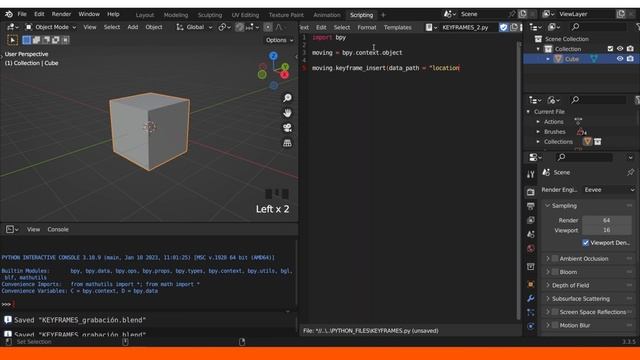Viewport: 640px width, 360px height.
Task: Switch to the Animation workspace tab
Action: [x=327, y=15]
